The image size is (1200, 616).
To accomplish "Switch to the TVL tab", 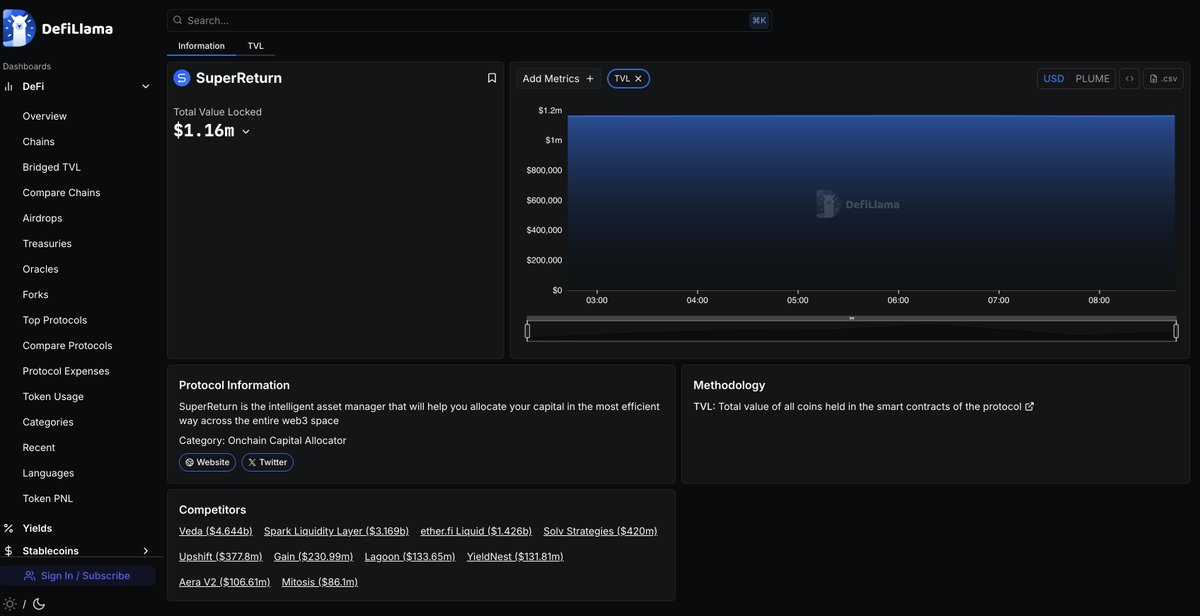I will (x=256, y=46).
